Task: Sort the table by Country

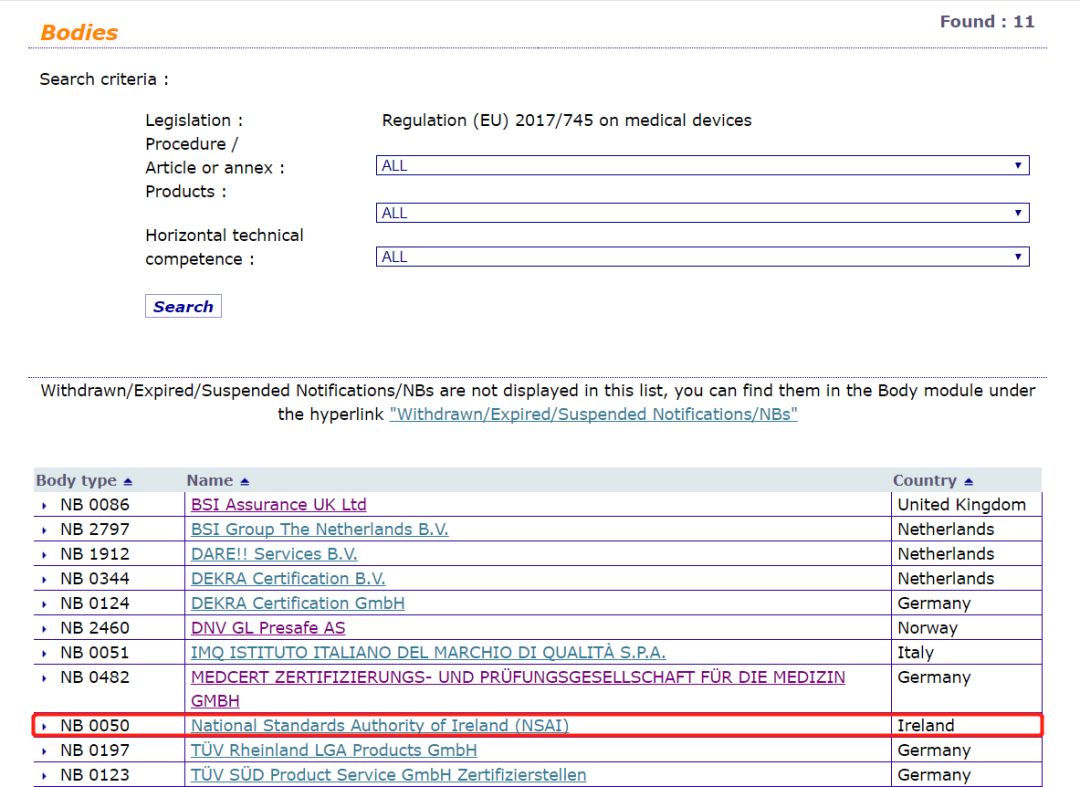Action: click(968, 481)
